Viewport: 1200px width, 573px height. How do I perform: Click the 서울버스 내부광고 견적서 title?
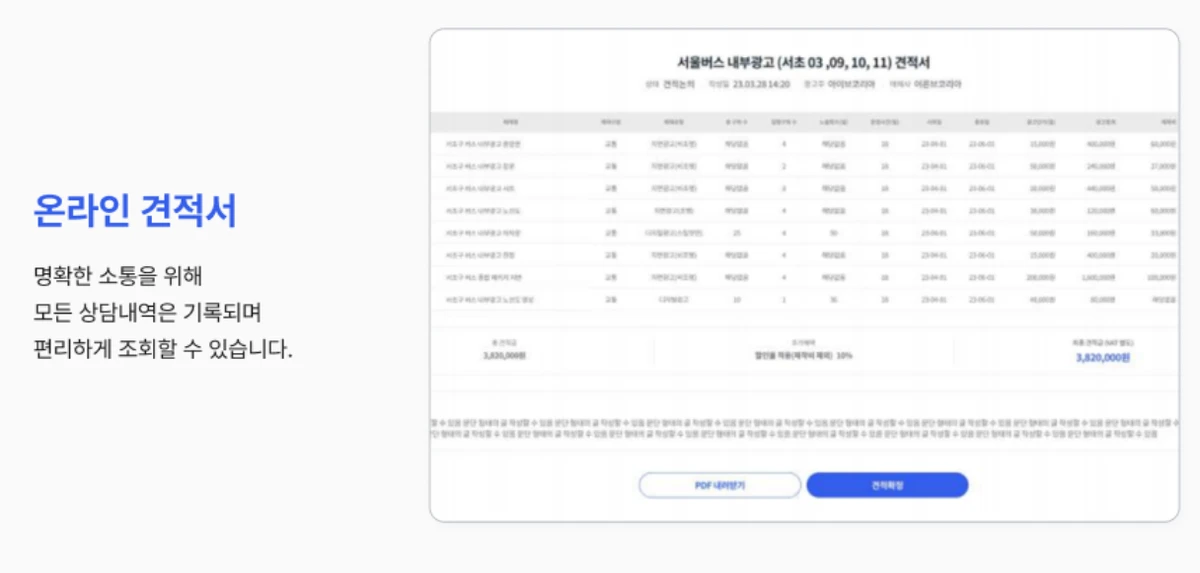point(804,63)
